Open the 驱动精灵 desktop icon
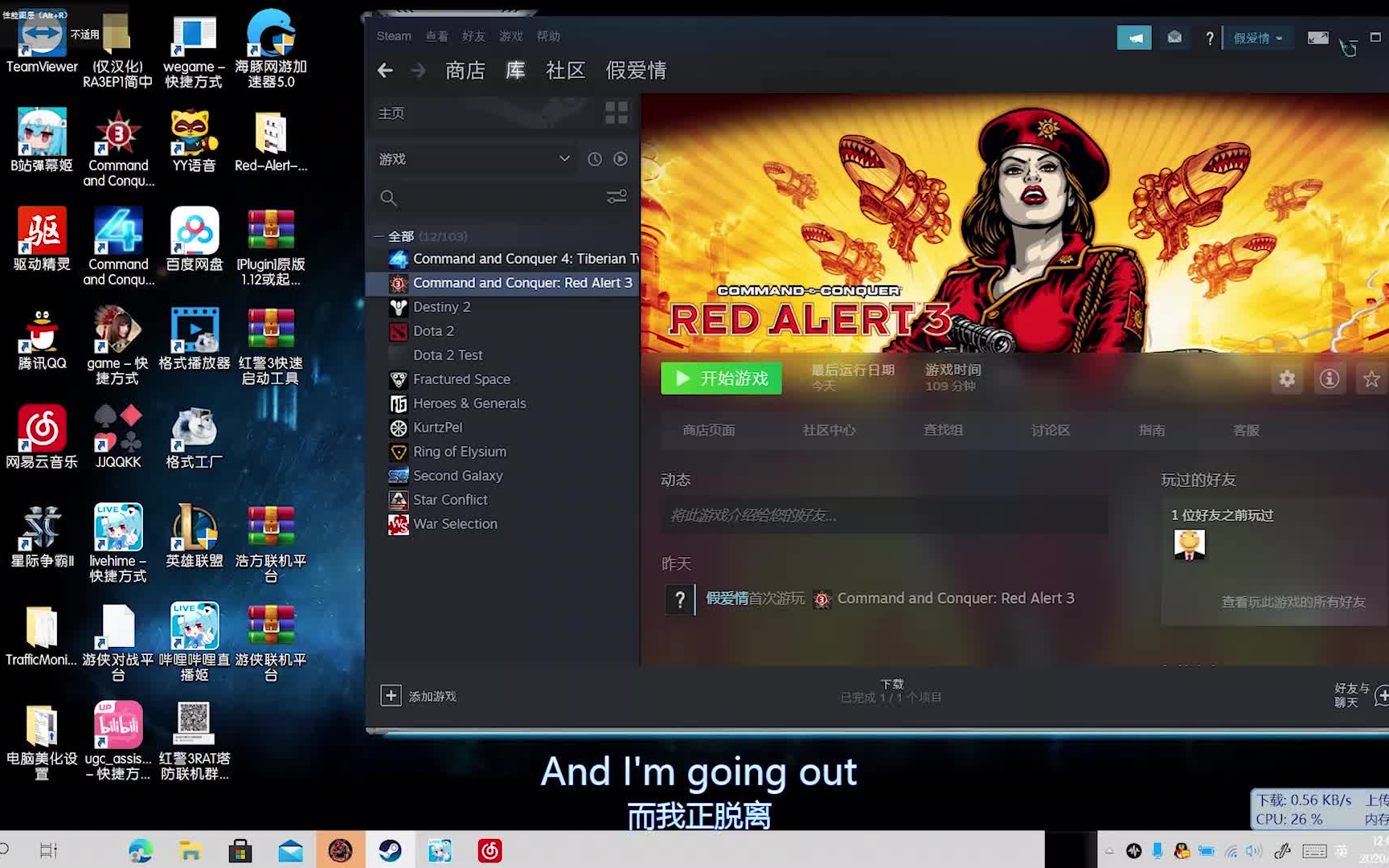 click(x=42, y=240)
